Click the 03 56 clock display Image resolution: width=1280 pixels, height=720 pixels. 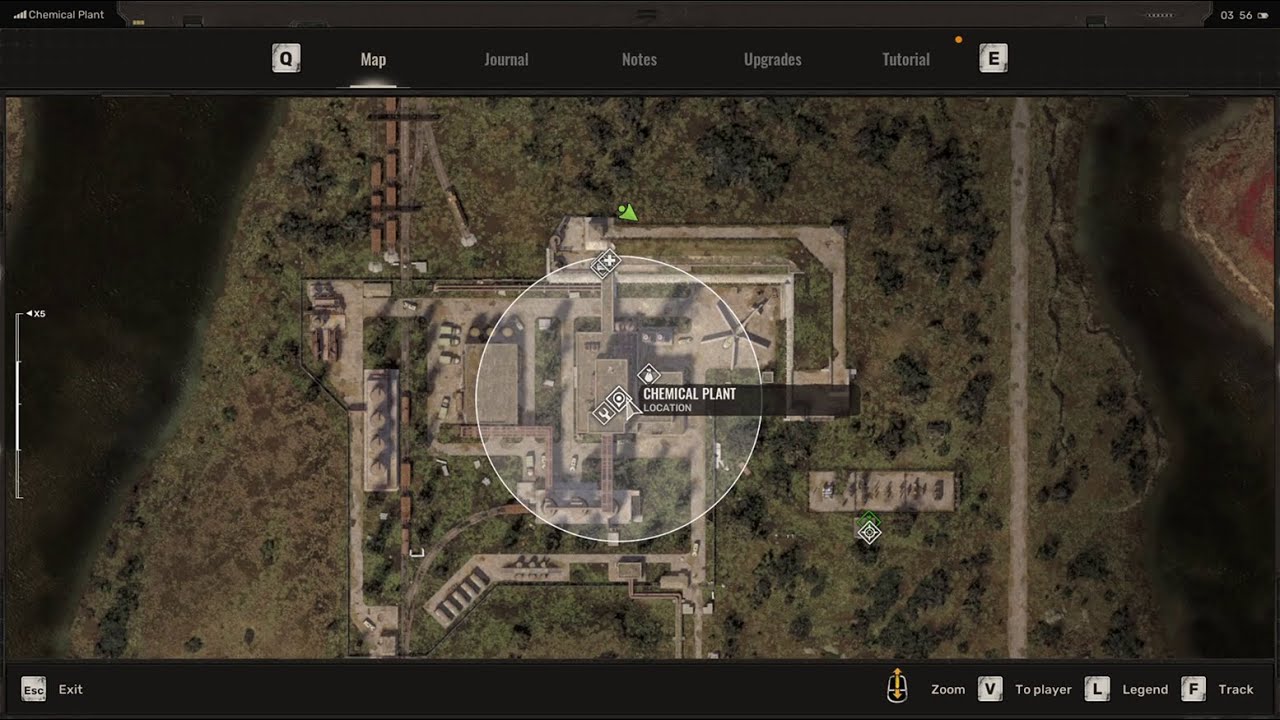1238,15
